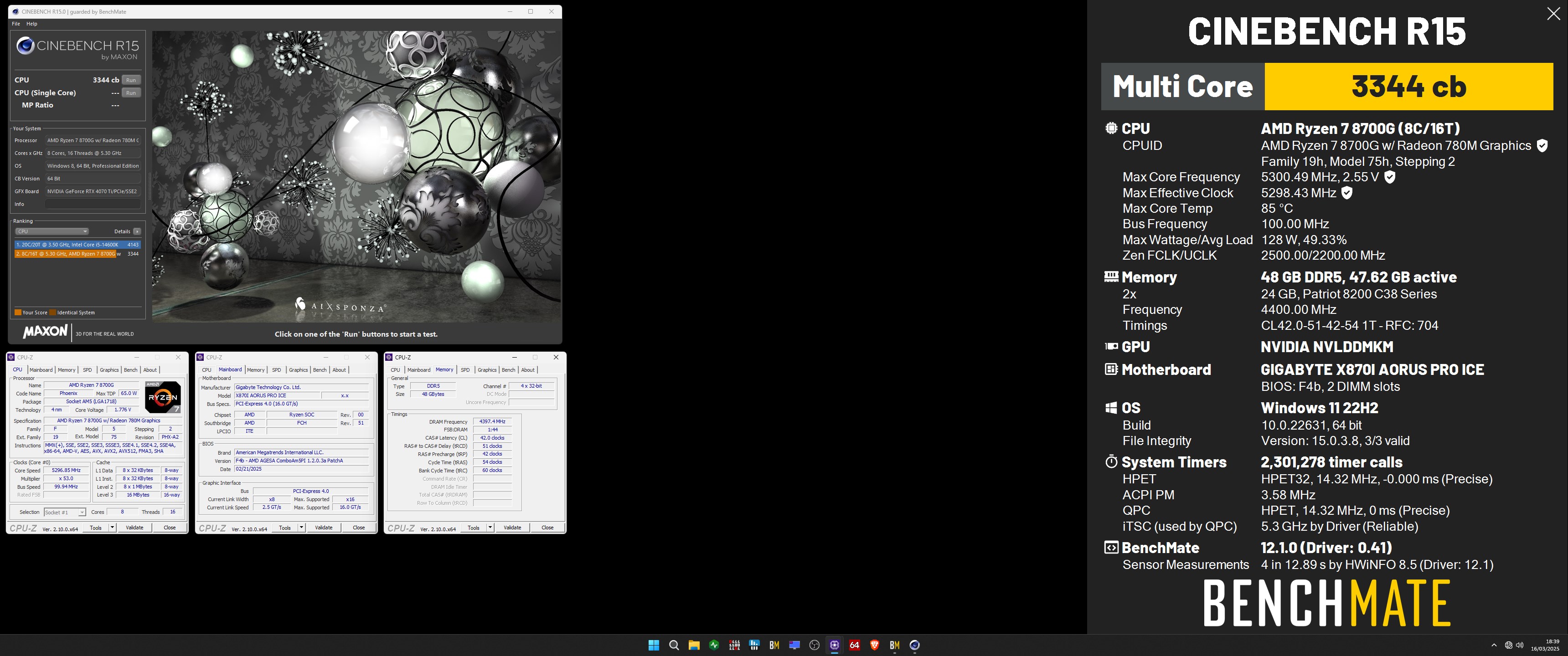Open About tab in CPU-Z window showing memory timings
Viewport: 1568px width, 656px height.
point(528,370)
